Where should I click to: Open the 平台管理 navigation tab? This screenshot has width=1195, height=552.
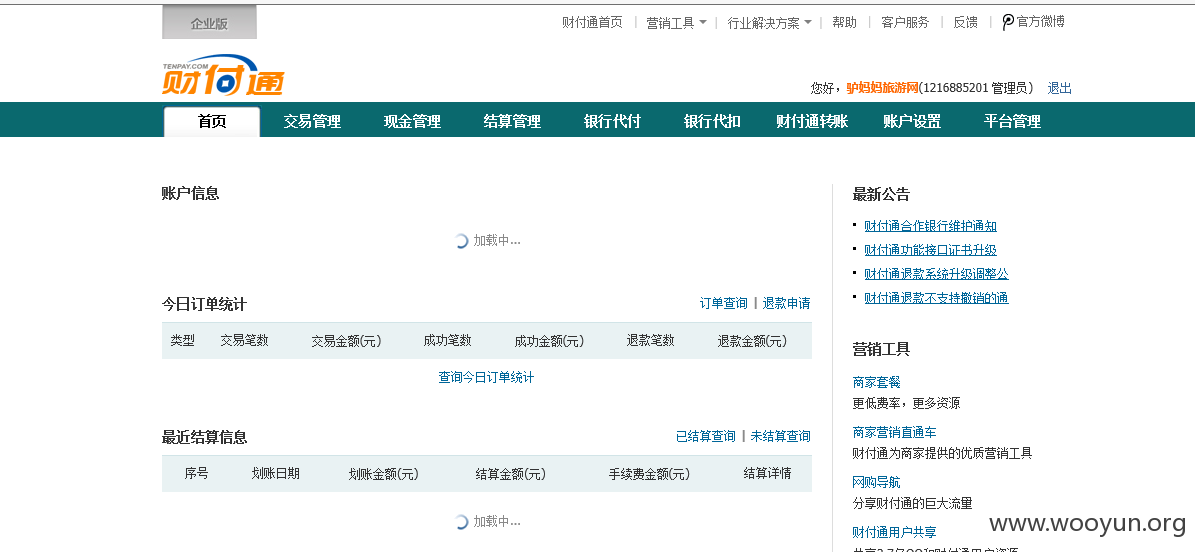coord(1012,121)
